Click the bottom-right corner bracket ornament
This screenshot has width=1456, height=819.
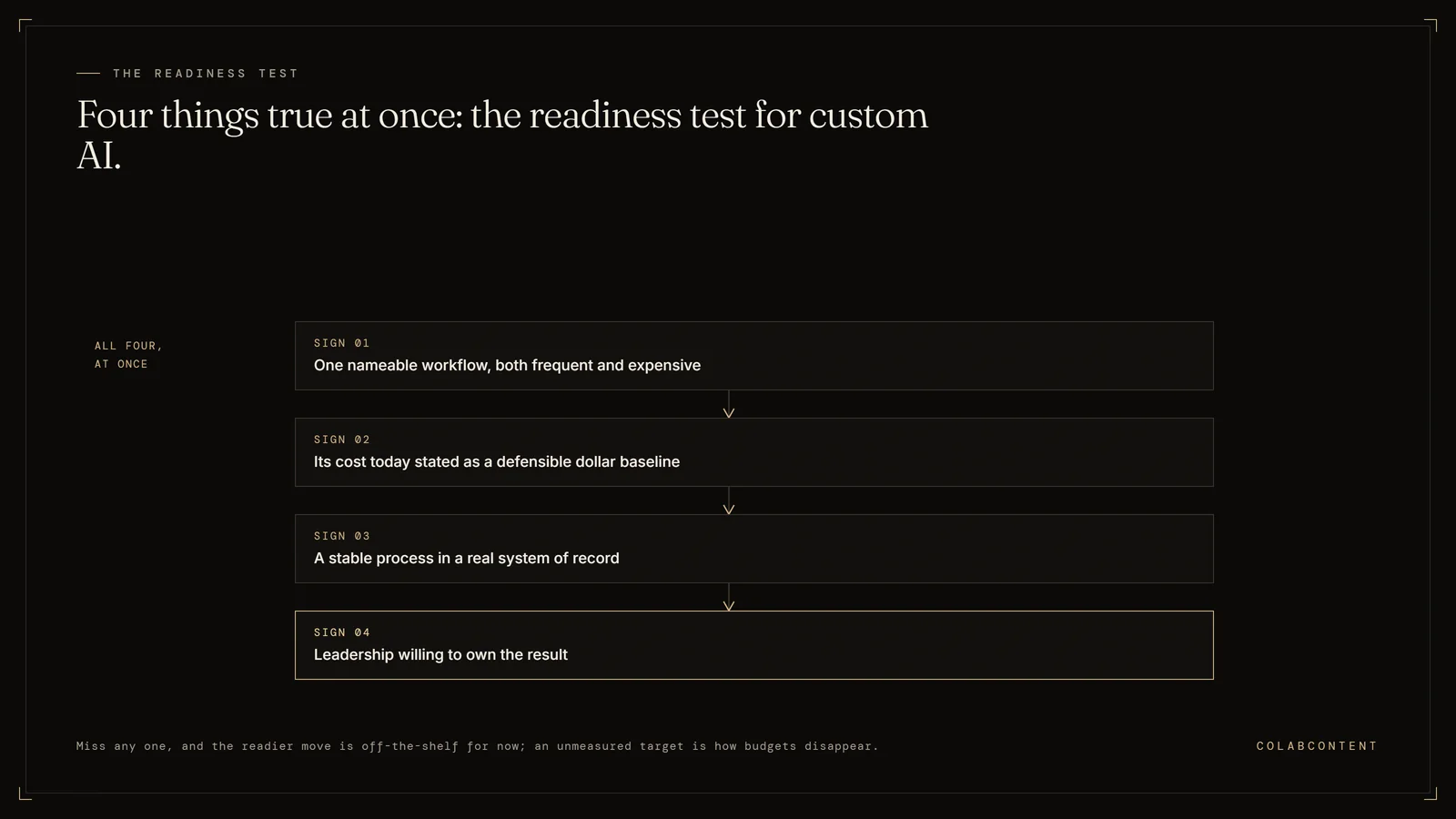pyautogui.click(x=1431, y=794)
